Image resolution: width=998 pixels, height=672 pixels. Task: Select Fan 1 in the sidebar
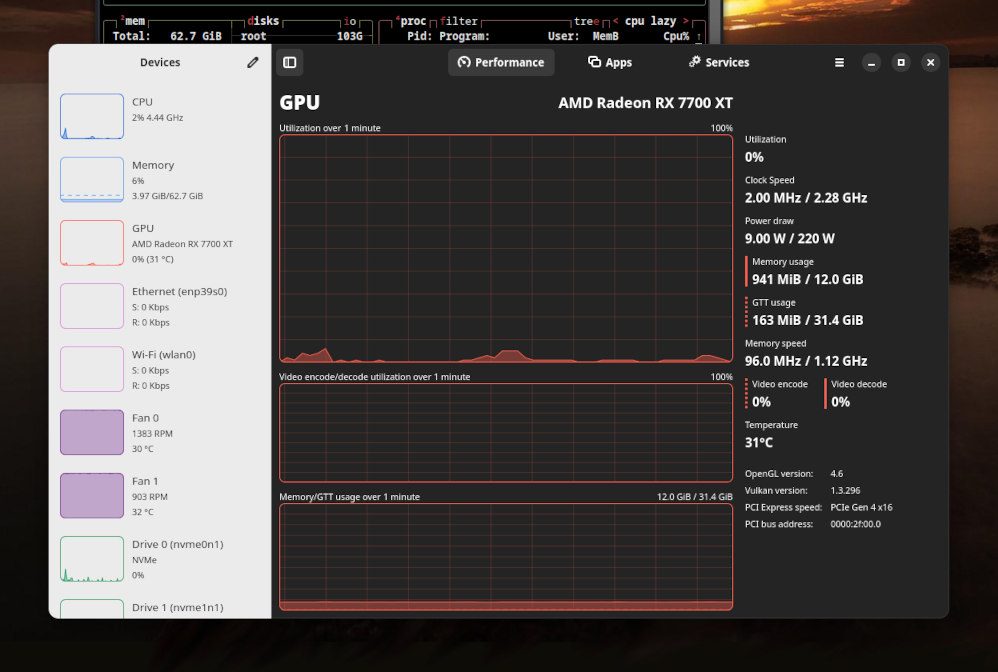(x=160, y=495)
